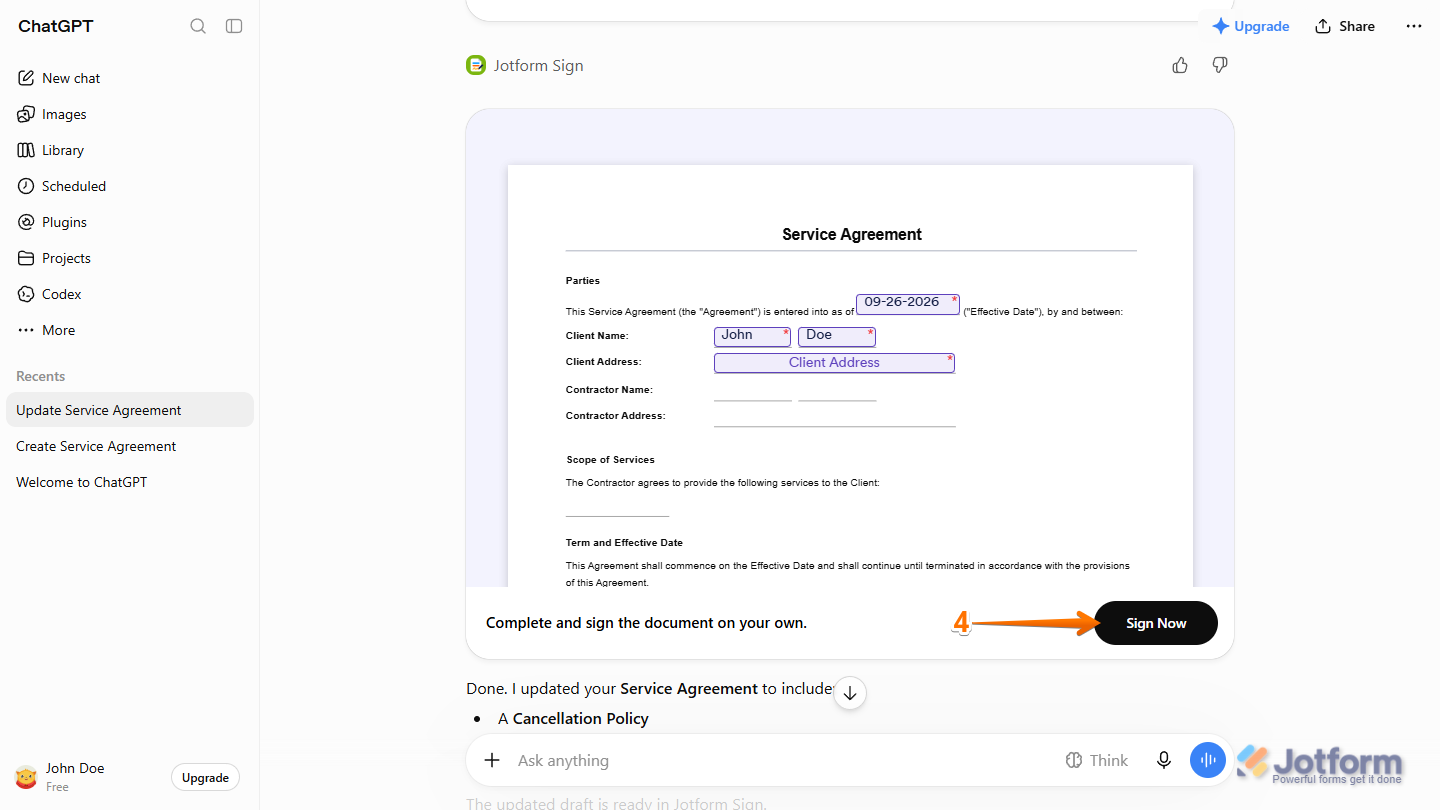Give thumbs down to the Jotform Sign response

click(x=1220, y=65)
